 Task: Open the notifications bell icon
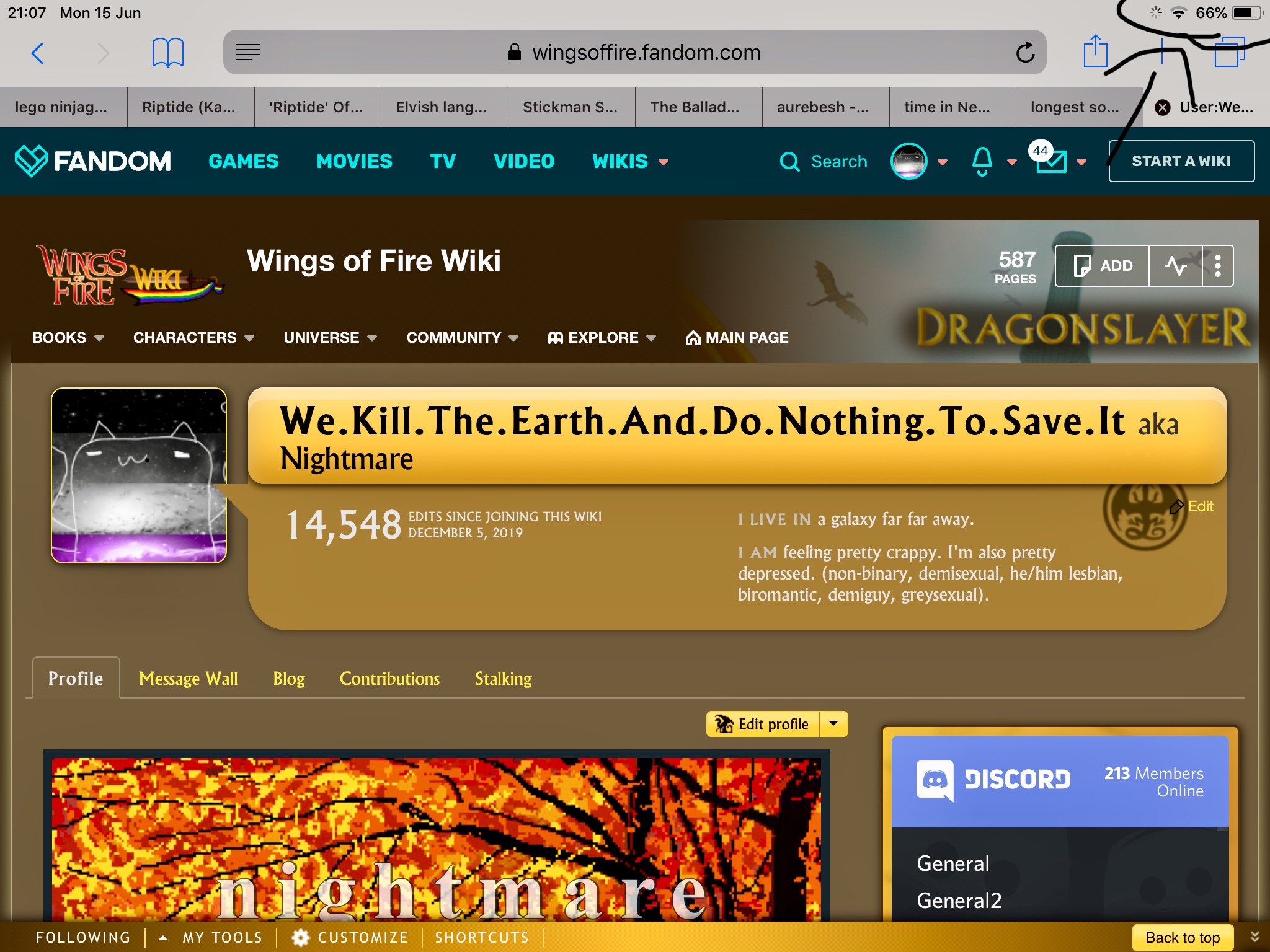pyautogui.click(x=982, y=161)
